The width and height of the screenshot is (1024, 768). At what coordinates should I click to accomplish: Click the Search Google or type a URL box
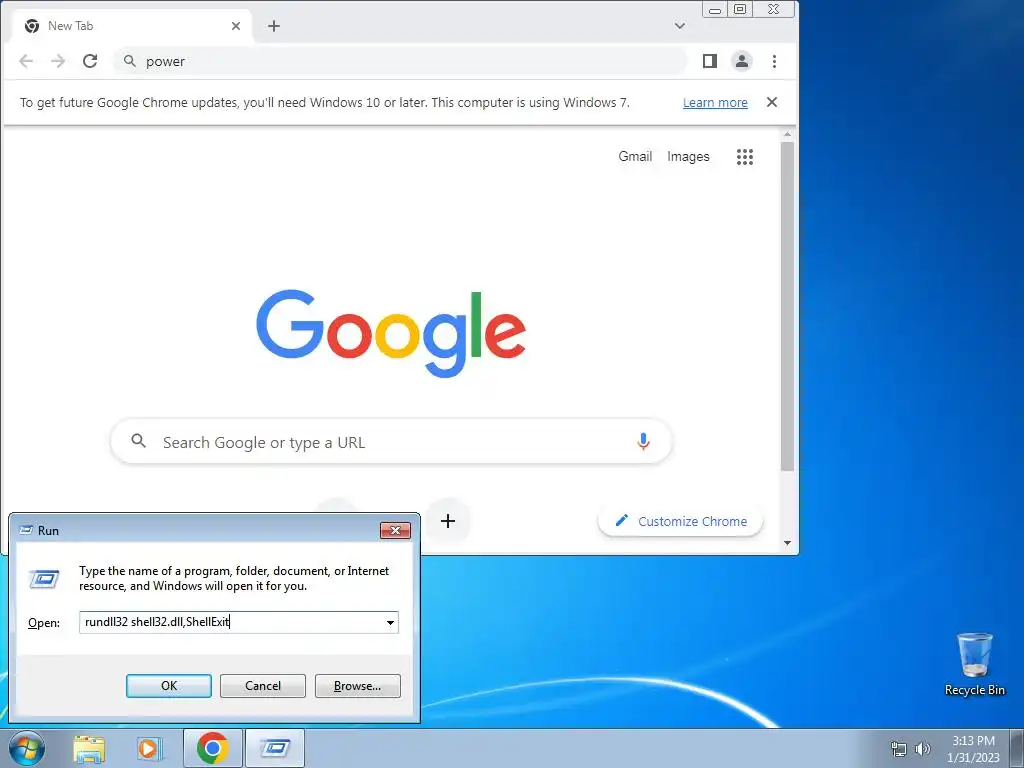point(391,442)
